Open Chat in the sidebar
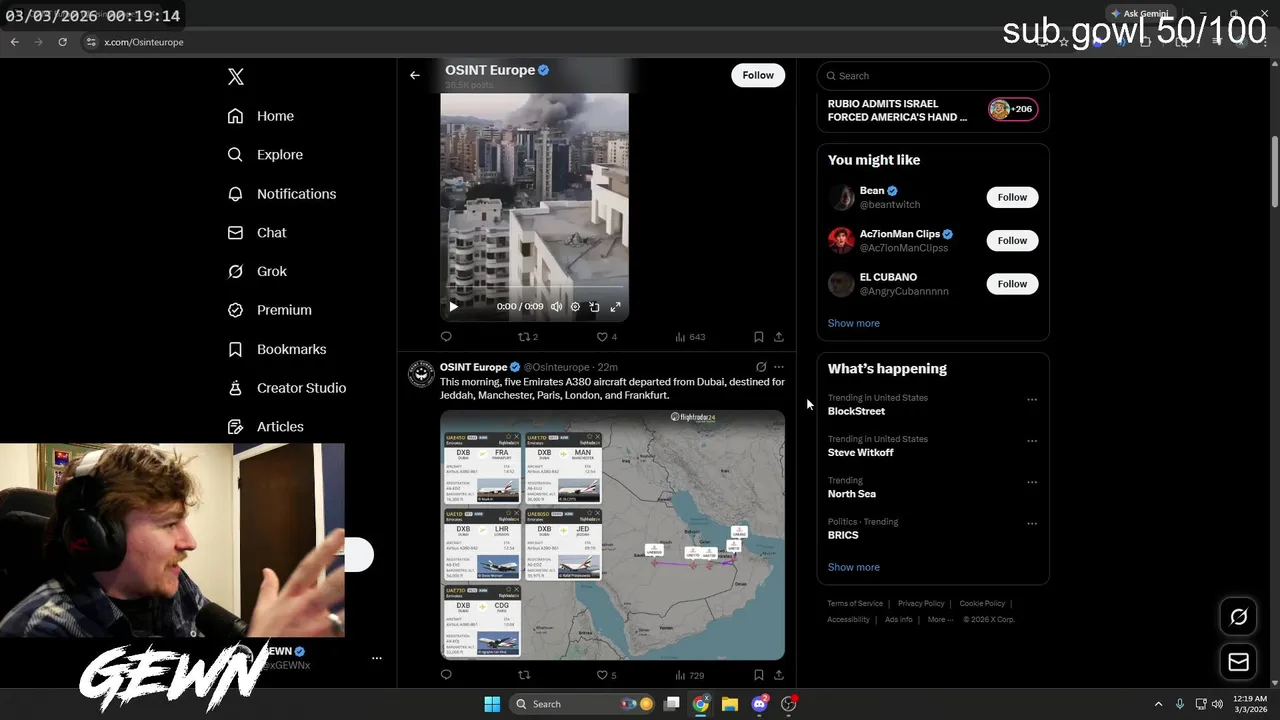This screenshot has height=720, width=1280. click(x=257, y=232)
